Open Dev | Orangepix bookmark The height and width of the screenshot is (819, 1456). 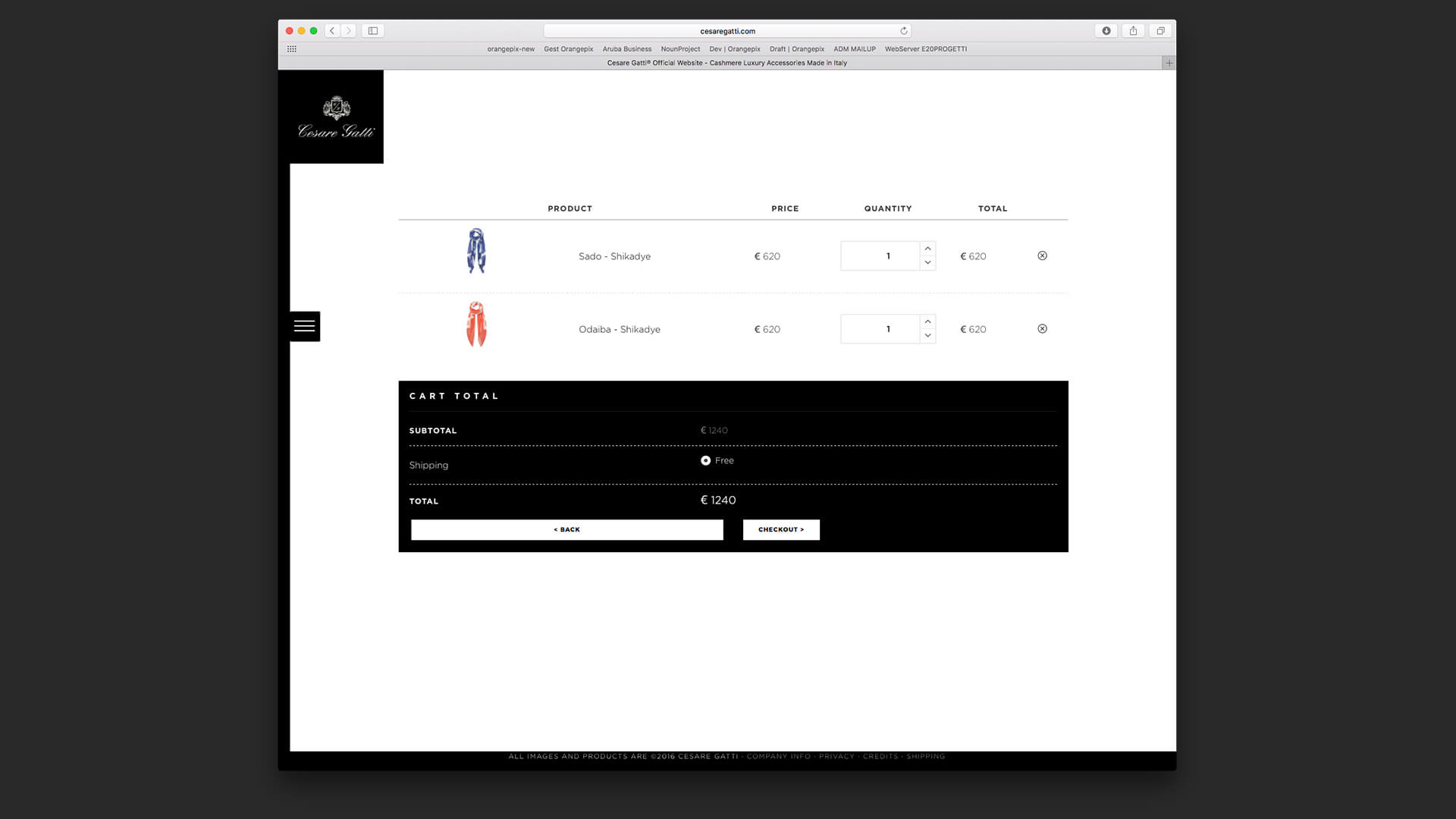click(735, 49)
